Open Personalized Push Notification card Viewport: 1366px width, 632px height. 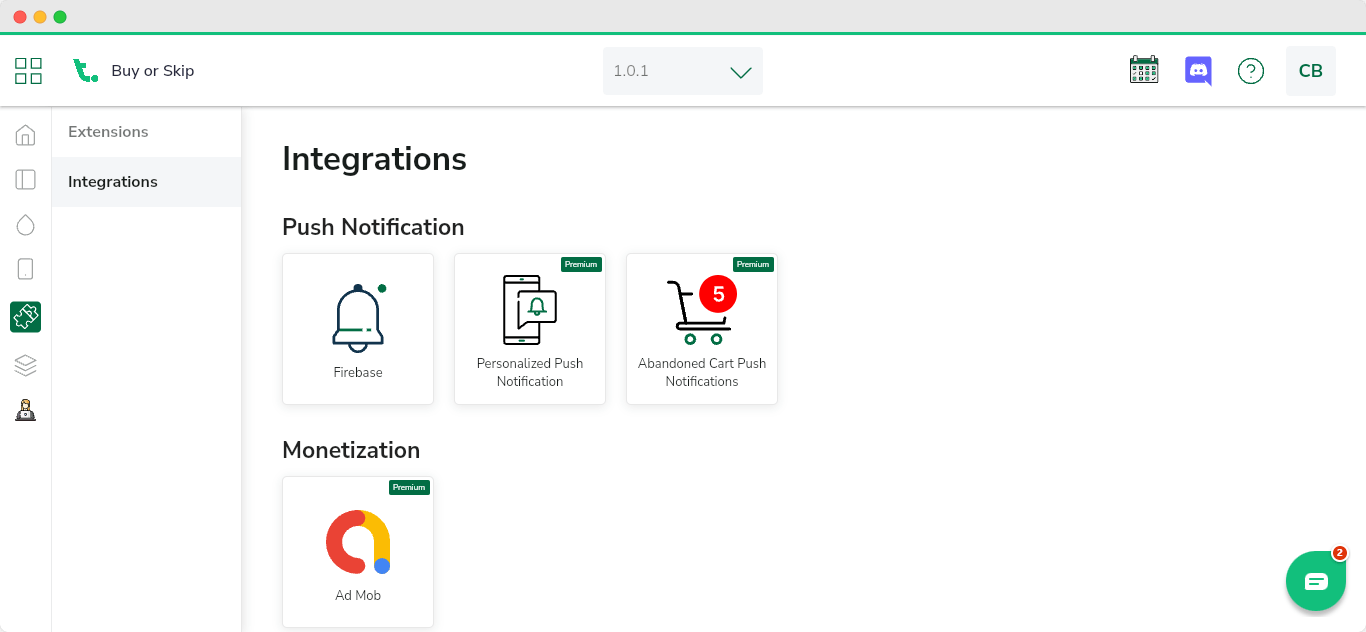530,329
